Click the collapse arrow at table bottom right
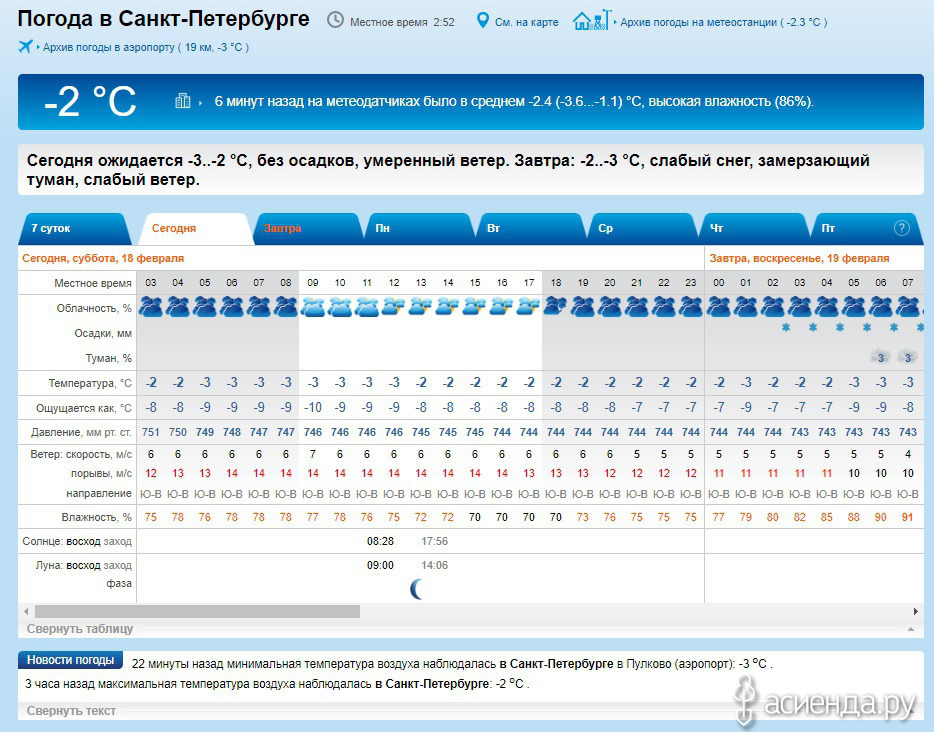The width and height of the screenshot is (934, 732). tap(911, 629)
